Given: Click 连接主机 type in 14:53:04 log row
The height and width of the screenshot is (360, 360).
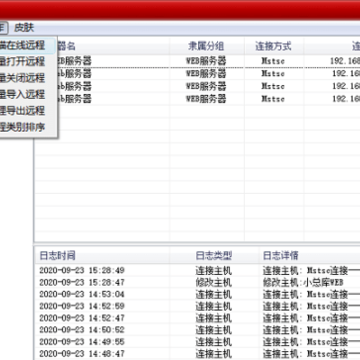Looking at the screenshot, I should pyautogui.click(x=213, y=294).
